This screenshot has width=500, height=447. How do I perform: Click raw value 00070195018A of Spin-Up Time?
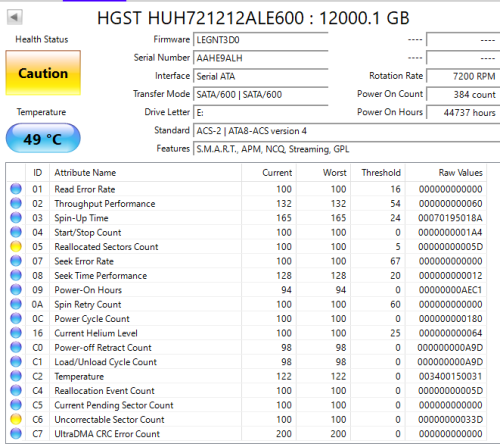click(450, 218)
